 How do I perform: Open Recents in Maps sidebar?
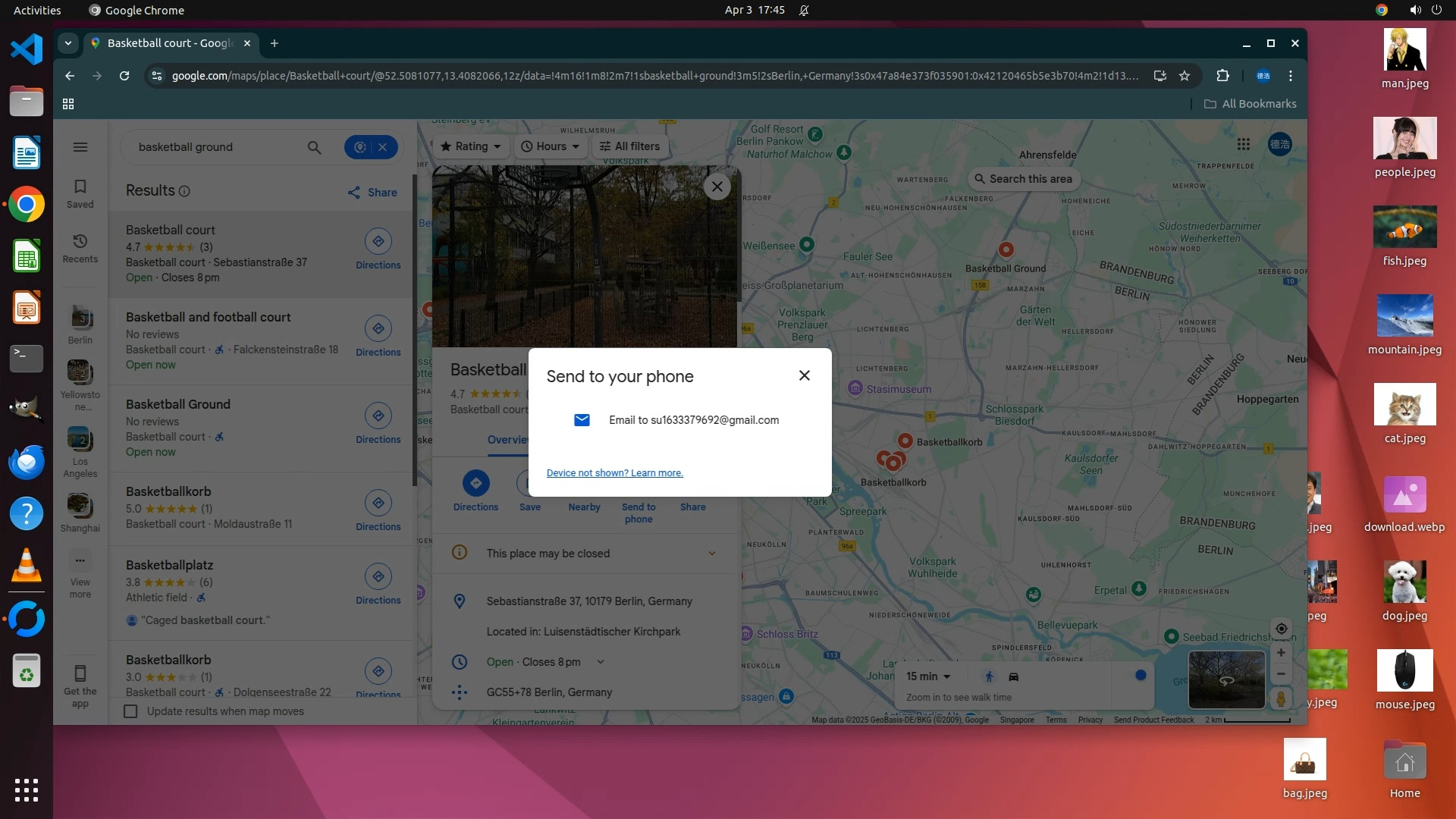[80, 247]
